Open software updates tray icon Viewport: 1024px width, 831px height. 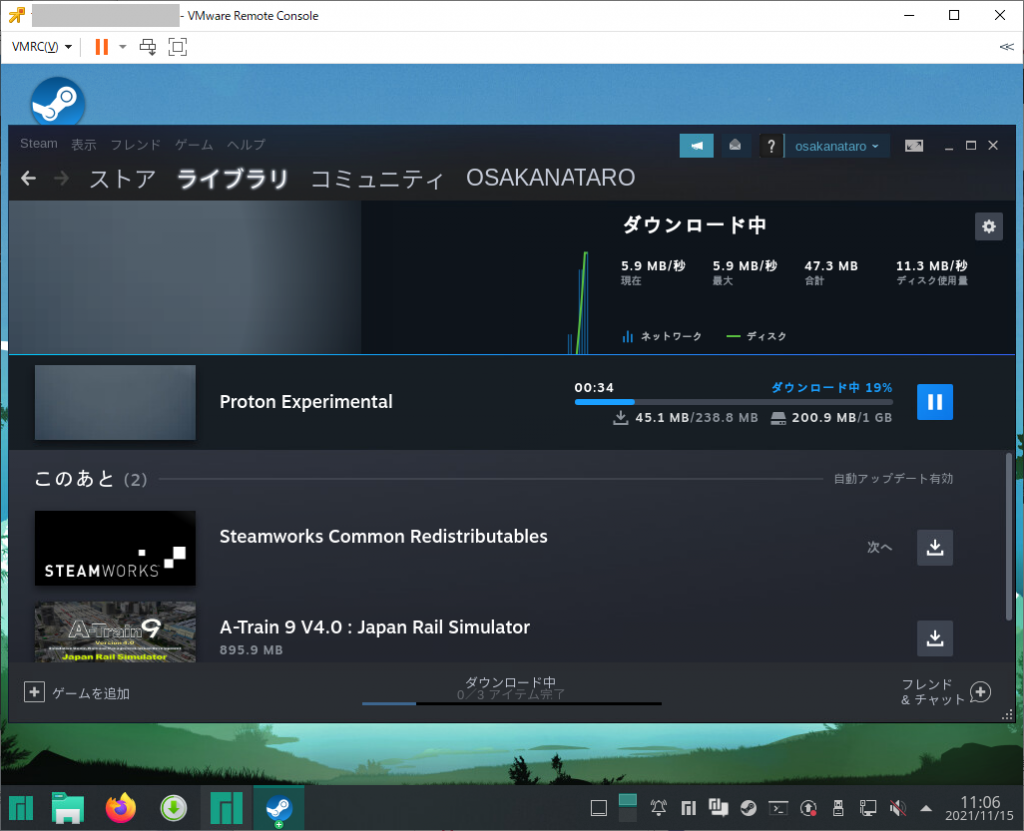(808, 809)
